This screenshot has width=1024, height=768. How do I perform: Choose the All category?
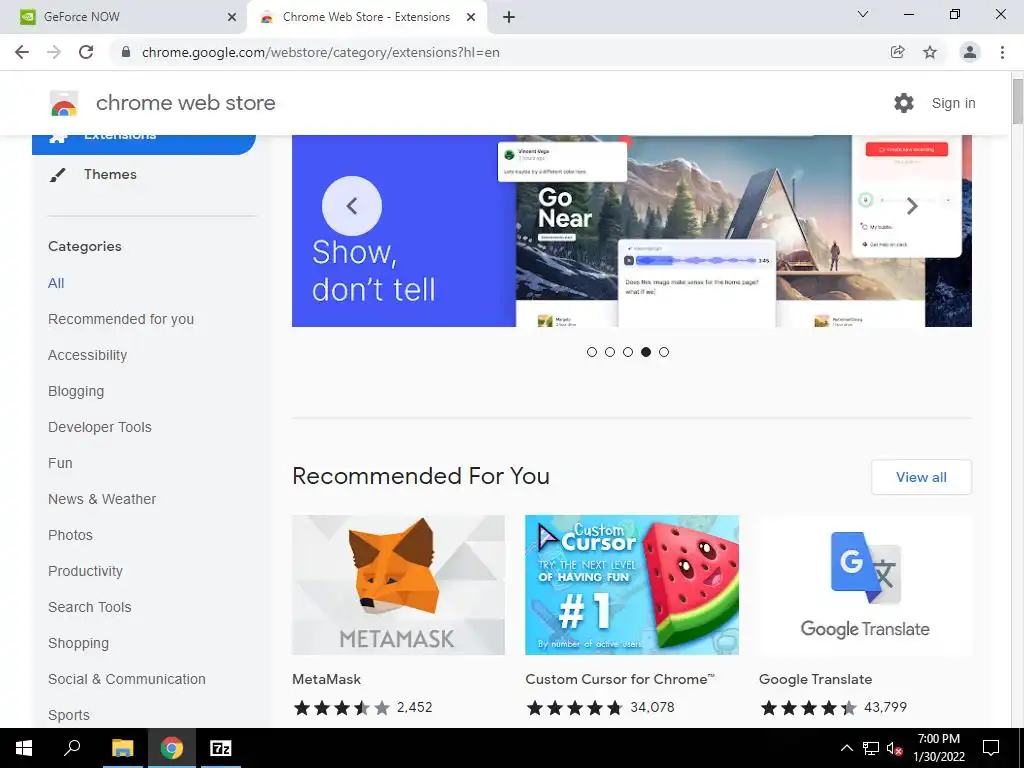tap(56, 283)
